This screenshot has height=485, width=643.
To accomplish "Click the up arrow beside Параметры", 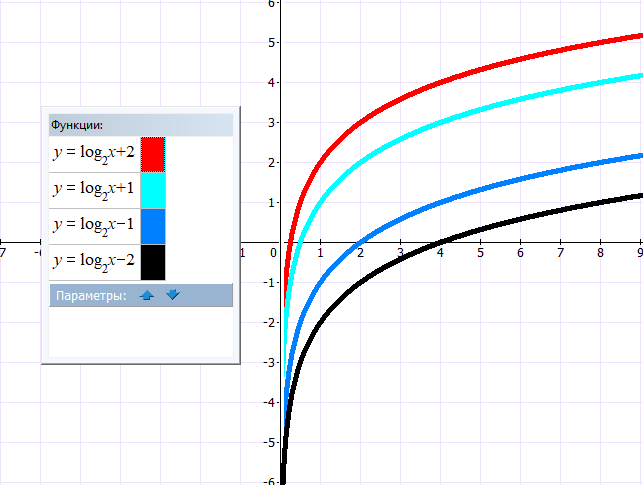I will point(147,295).
